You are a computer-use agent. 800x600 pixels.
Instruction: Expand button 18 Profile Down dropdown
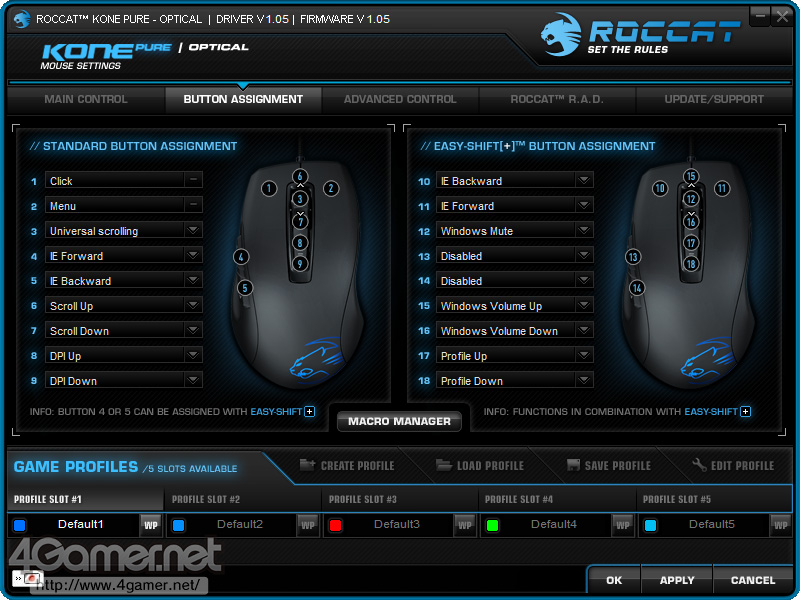584,380
